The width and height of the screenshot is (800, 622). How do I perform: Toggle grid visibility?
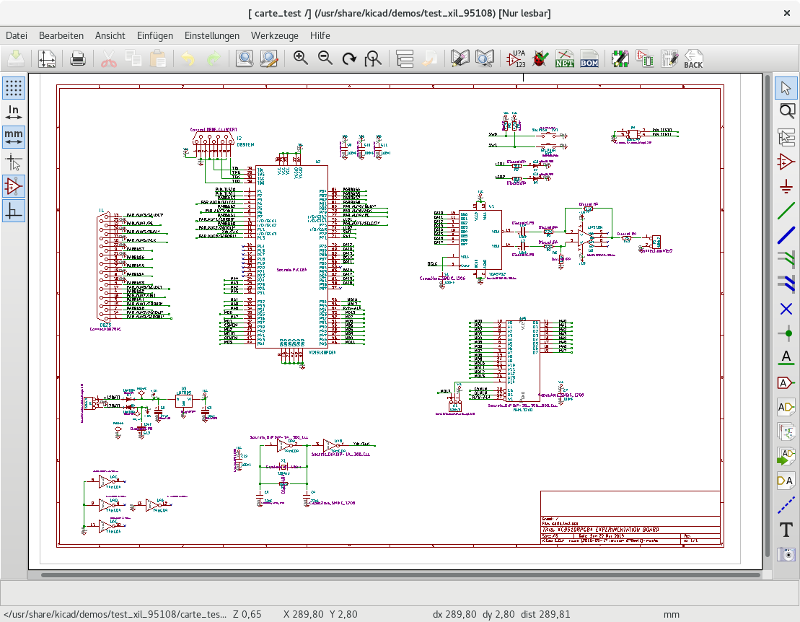point(14,86)
